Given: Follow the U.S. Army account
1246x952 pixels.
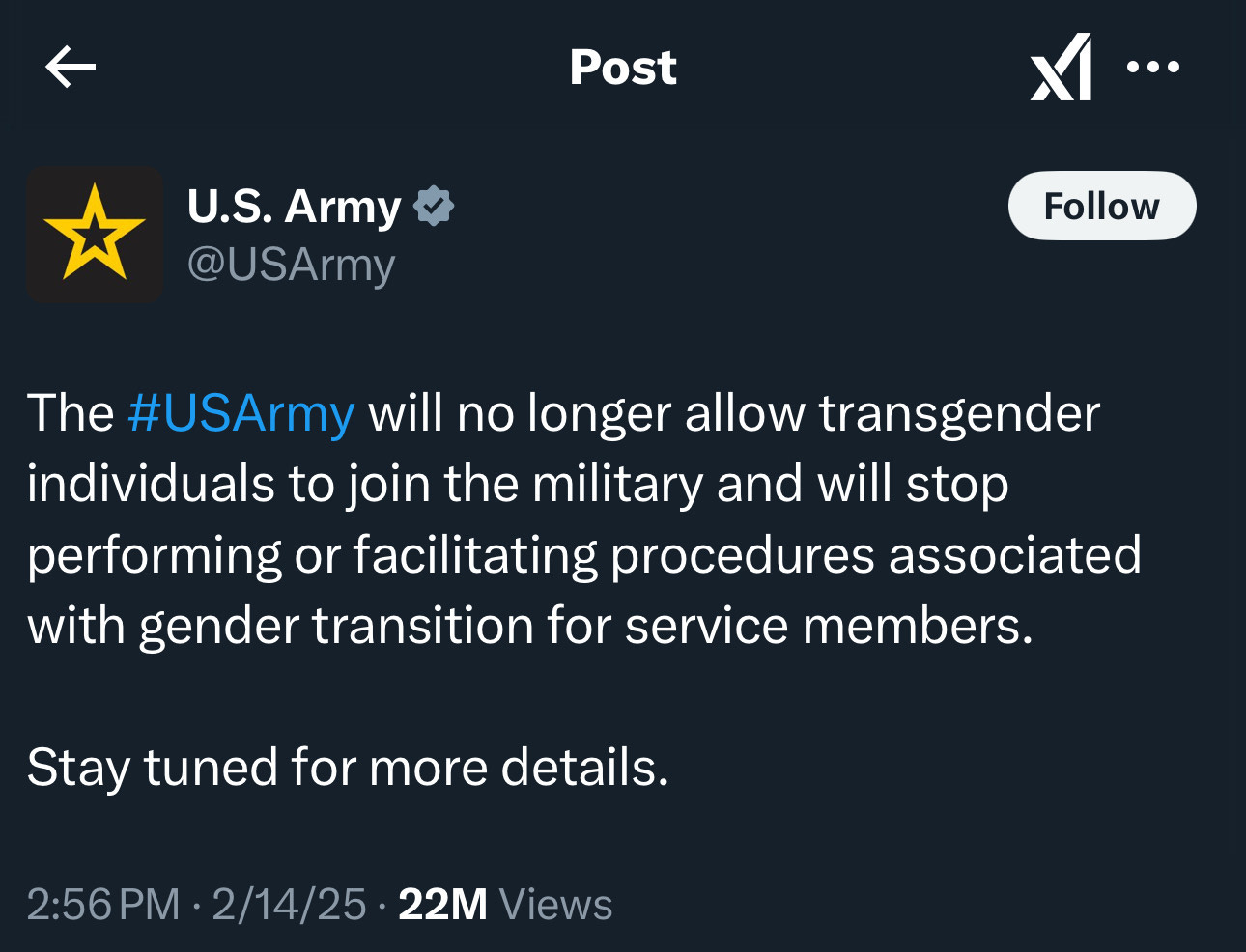Looking at the screenshot, I should [1102, 206].
